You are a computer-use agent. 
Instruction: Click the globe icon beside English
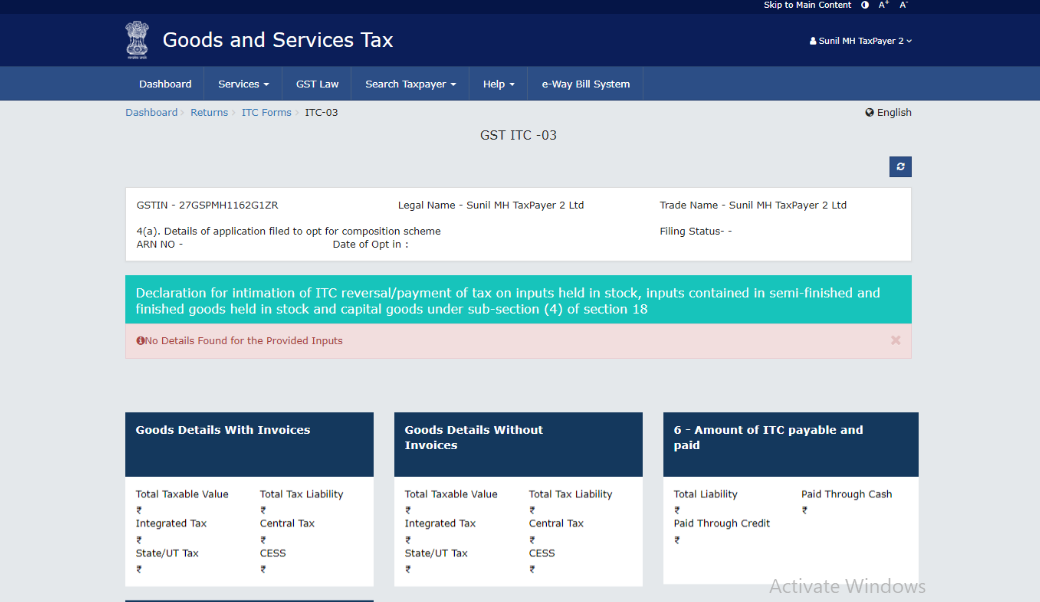click(x=870, y=113)
